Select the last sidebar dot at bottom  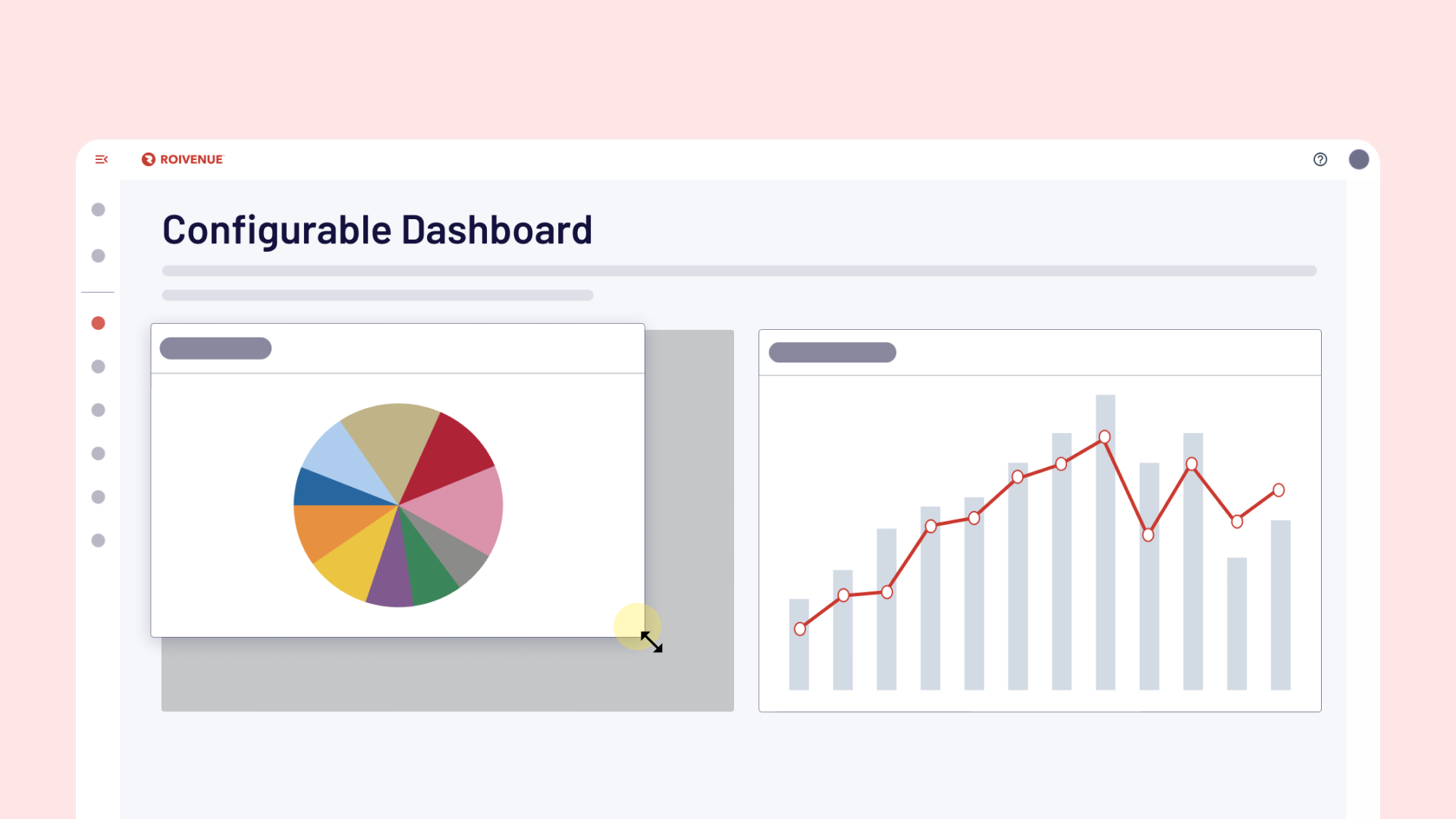pos(98,541)
